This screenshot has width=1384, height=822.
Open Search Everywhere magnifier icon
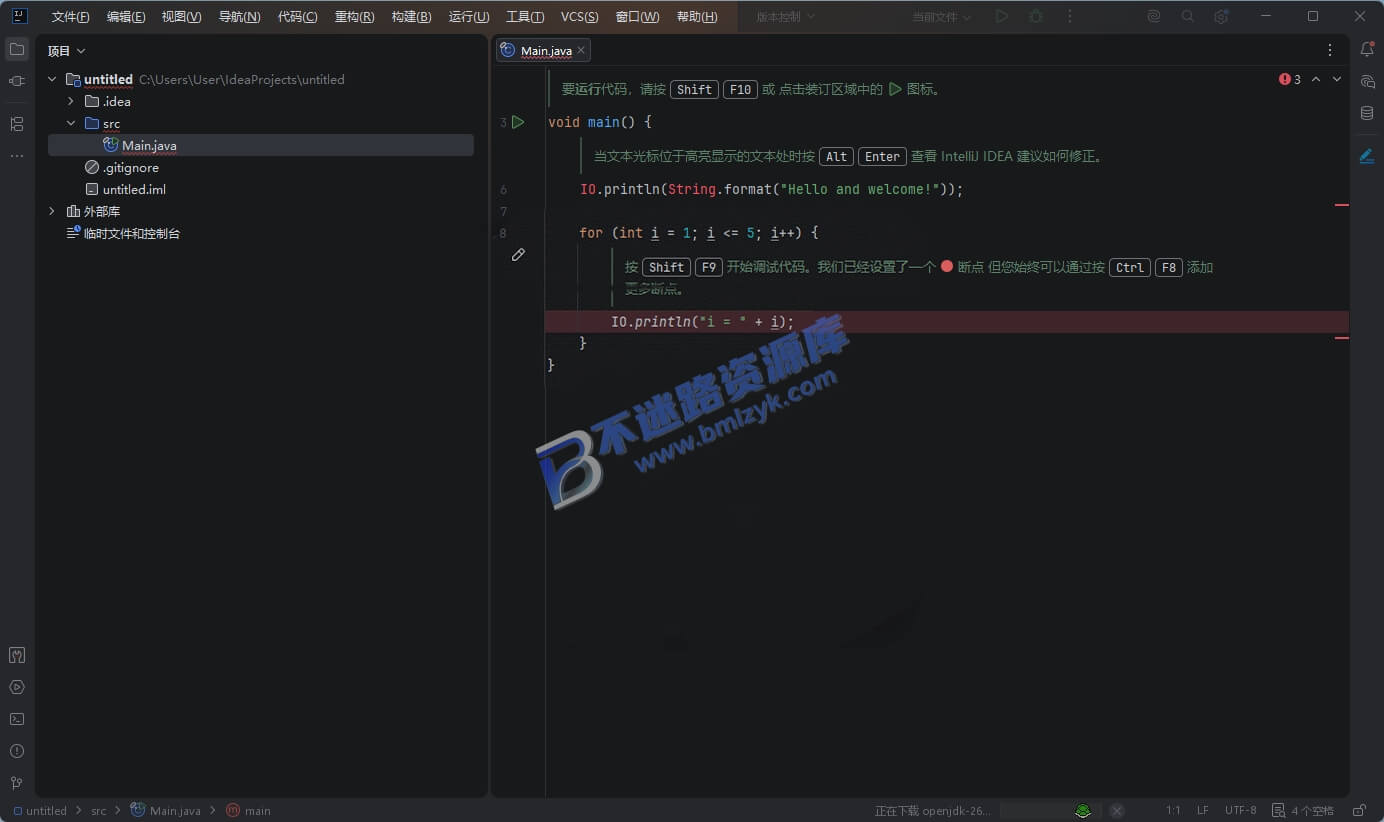point(1187,17)
